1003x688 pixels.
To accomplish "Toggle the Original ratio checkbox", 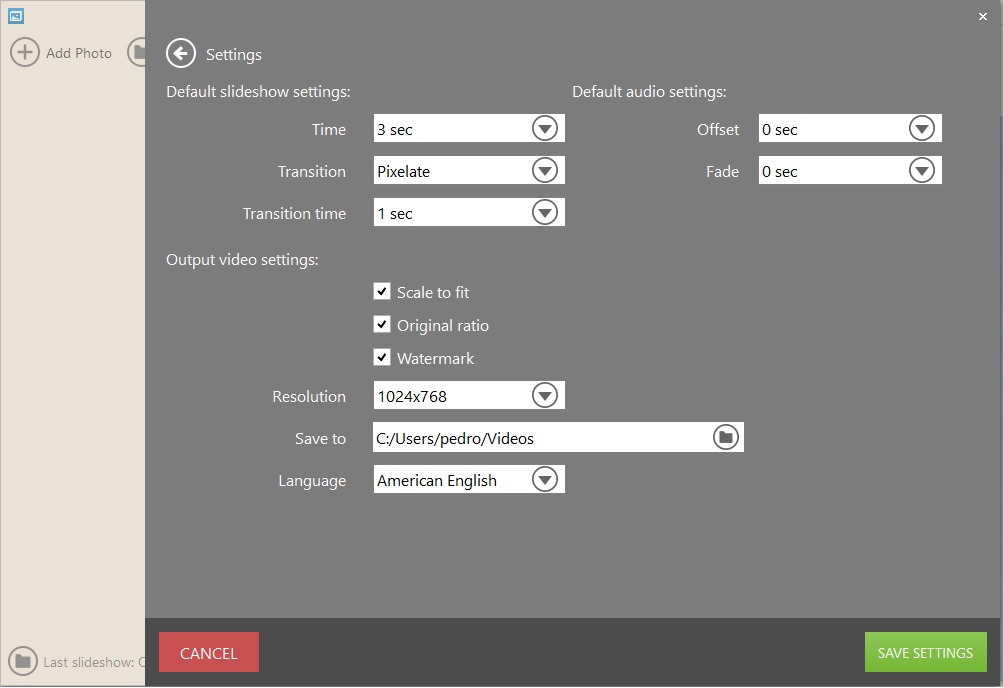I will pyautogui.click(x=382, y=325).
